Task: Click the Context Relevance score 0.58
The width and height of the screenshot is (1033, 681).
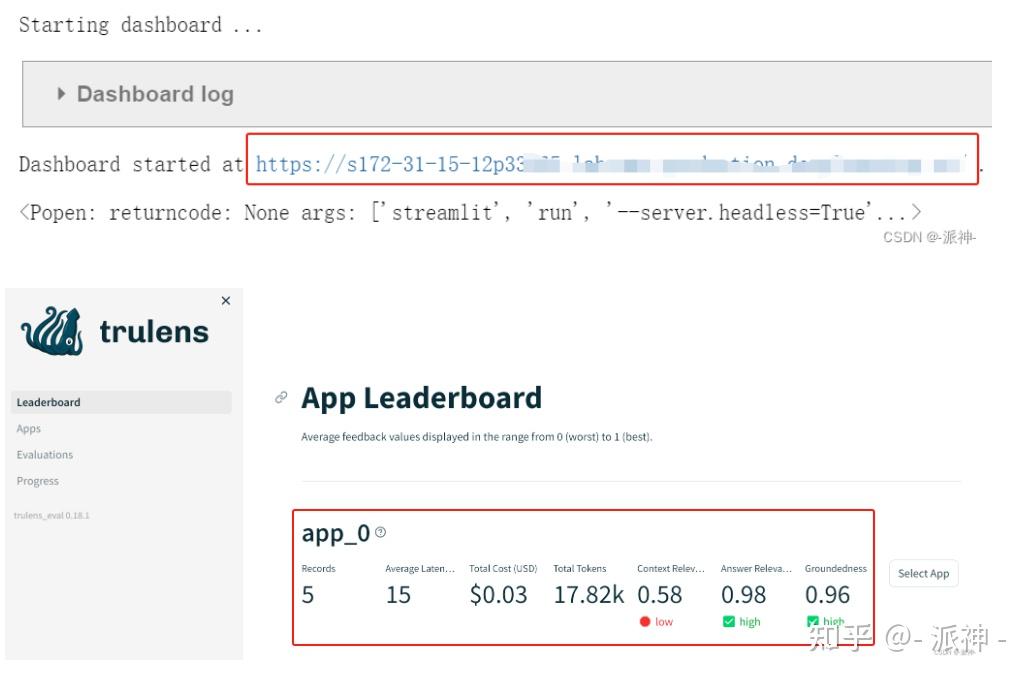Action: tap(660, 595)
